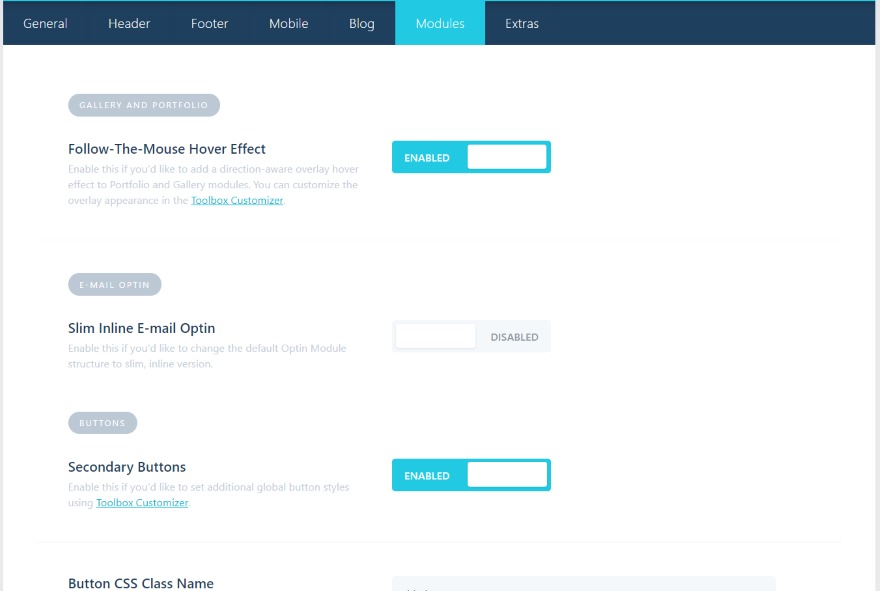Click the Secondary Buttons heading
The height and width of the screenshot is (591, 880).
tap(127, 467)
